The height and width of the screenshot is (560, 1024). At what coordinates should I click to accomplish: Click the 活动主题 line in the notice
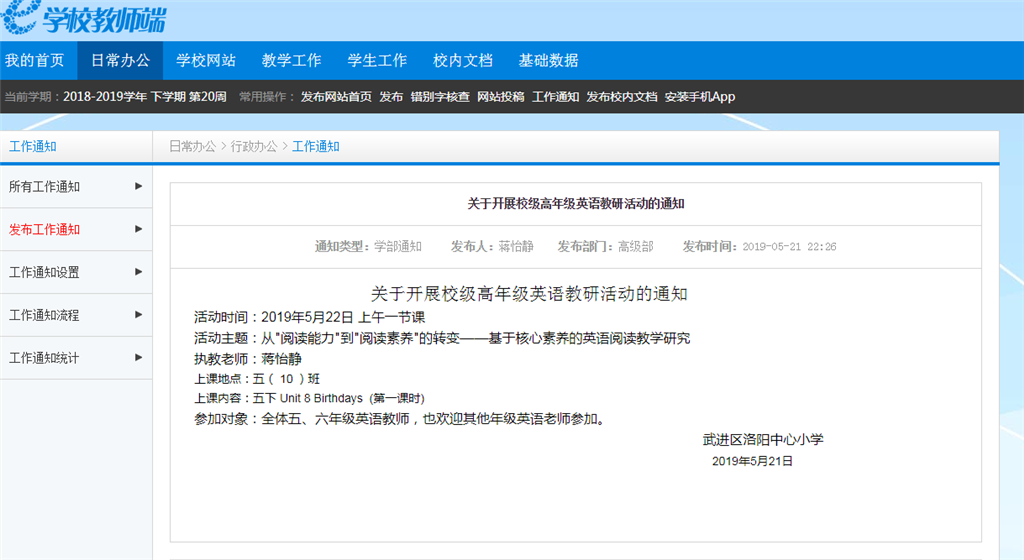[442, 338]
